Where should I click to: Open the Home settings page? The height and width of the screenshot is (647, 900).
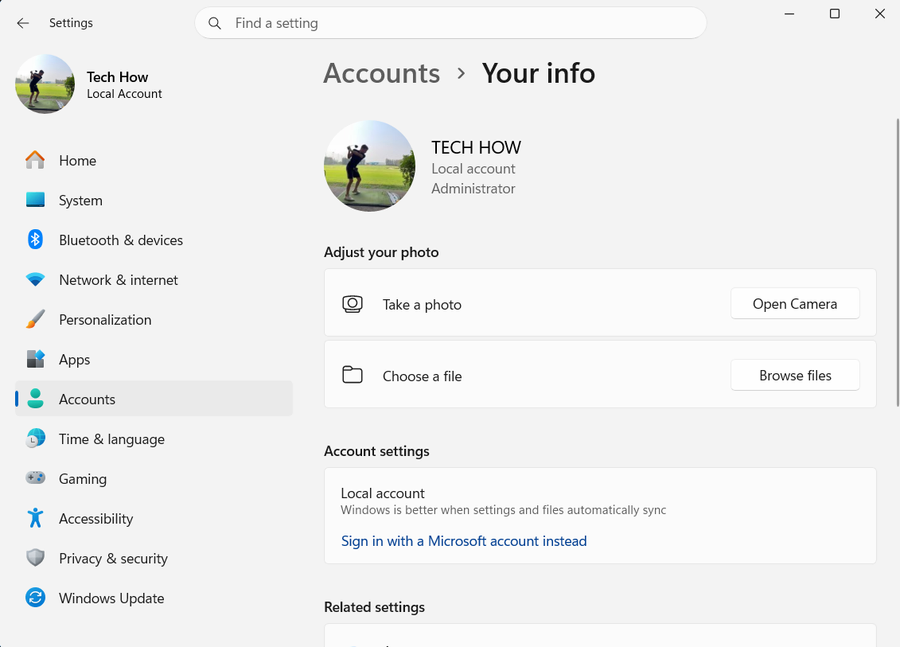point(154,160)
